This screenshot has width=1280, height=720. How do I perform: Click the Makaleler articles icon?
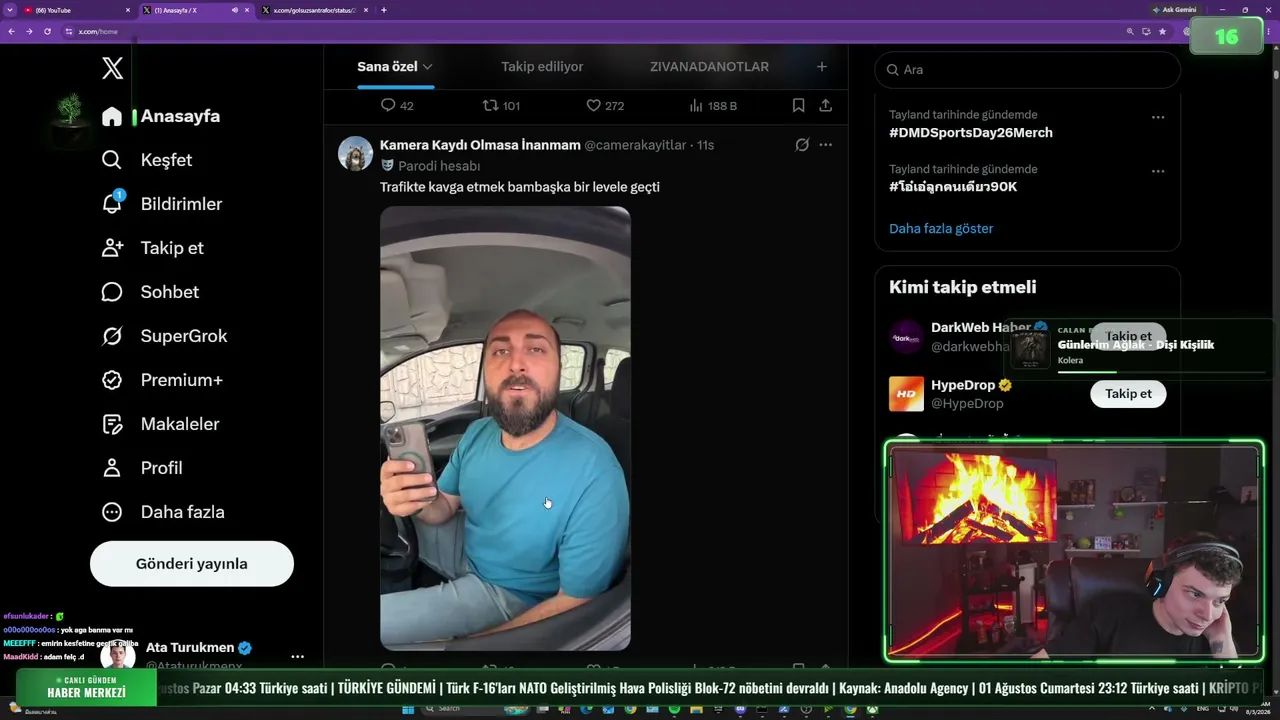pyautogui.click(x=112, y=424)
